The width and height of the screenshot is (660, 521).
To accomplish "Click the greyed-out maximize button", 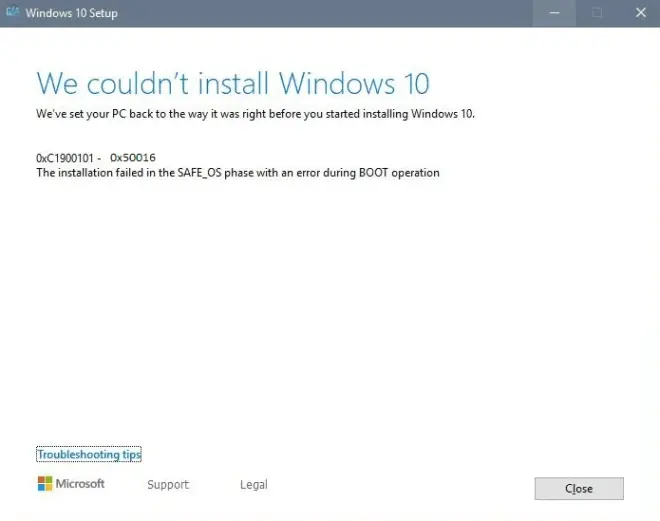I will [x=597, y=13].
